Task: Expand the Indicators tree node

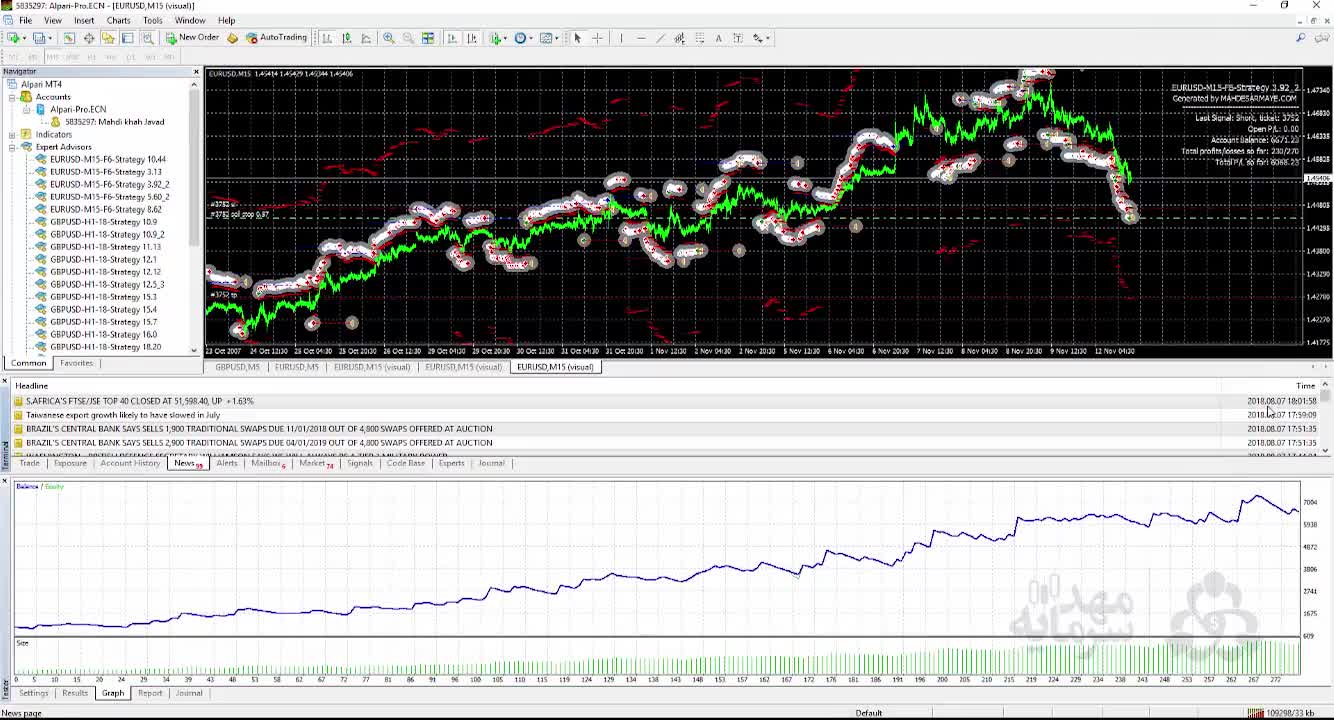Action: click(12, 134)
